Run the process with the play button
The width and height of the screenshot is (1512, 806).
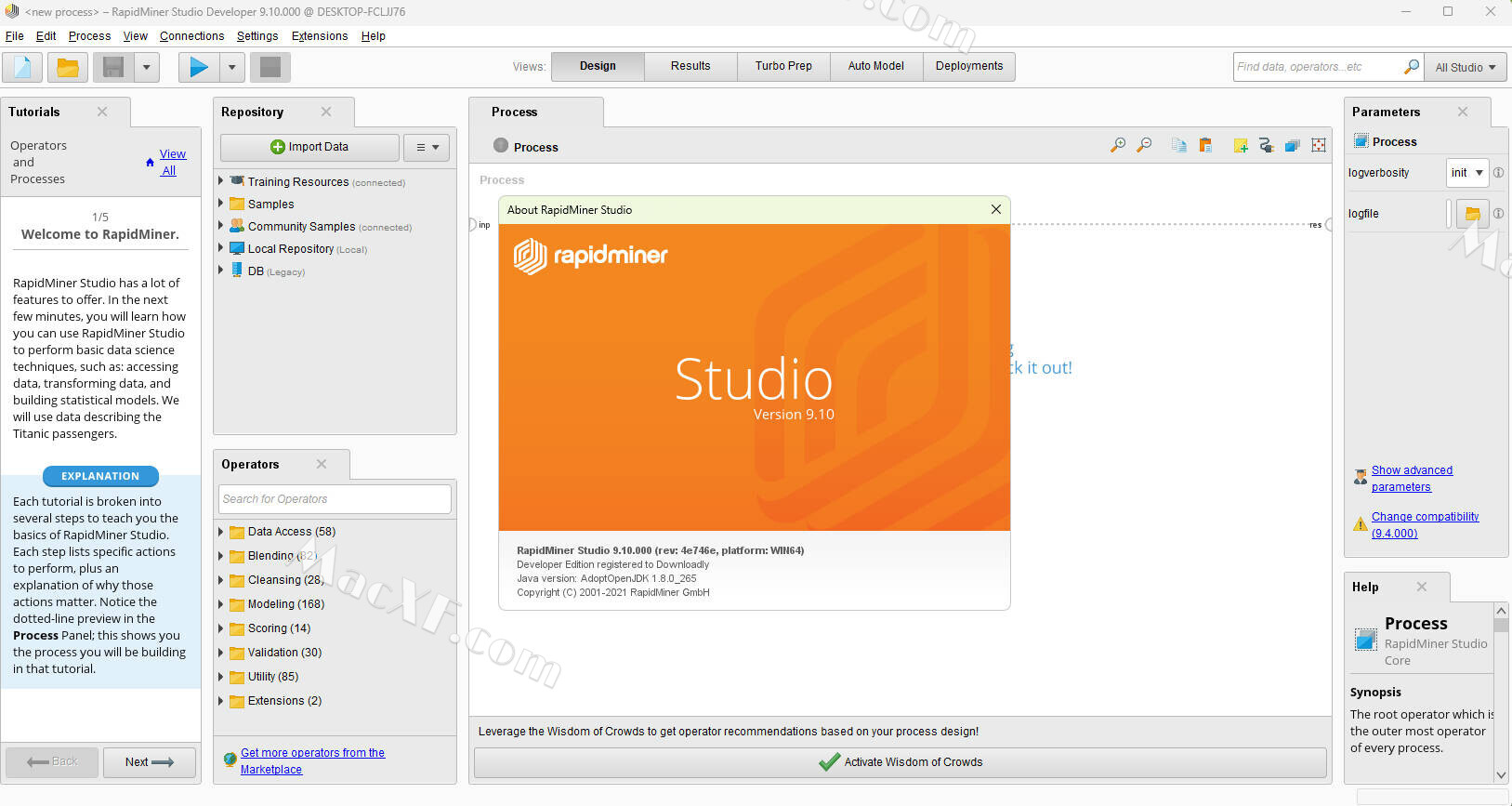click(x=199, y=67)
